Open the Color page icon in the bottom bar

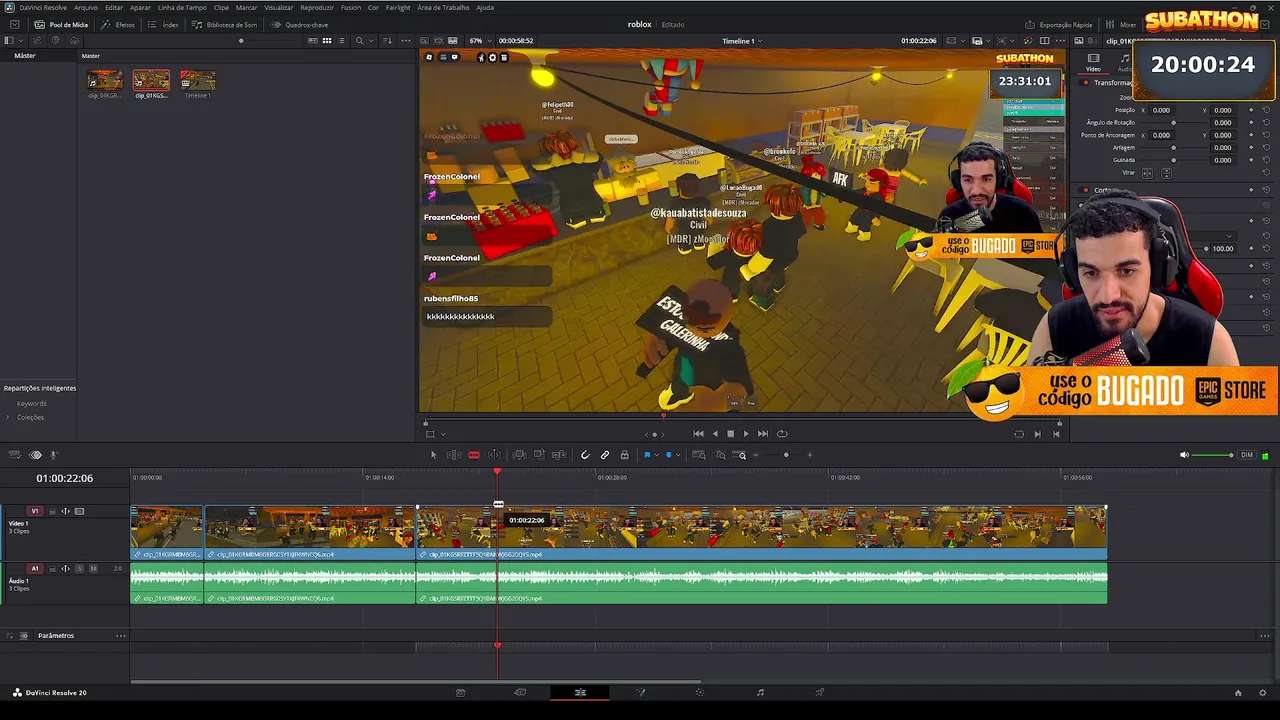[700, 692]
